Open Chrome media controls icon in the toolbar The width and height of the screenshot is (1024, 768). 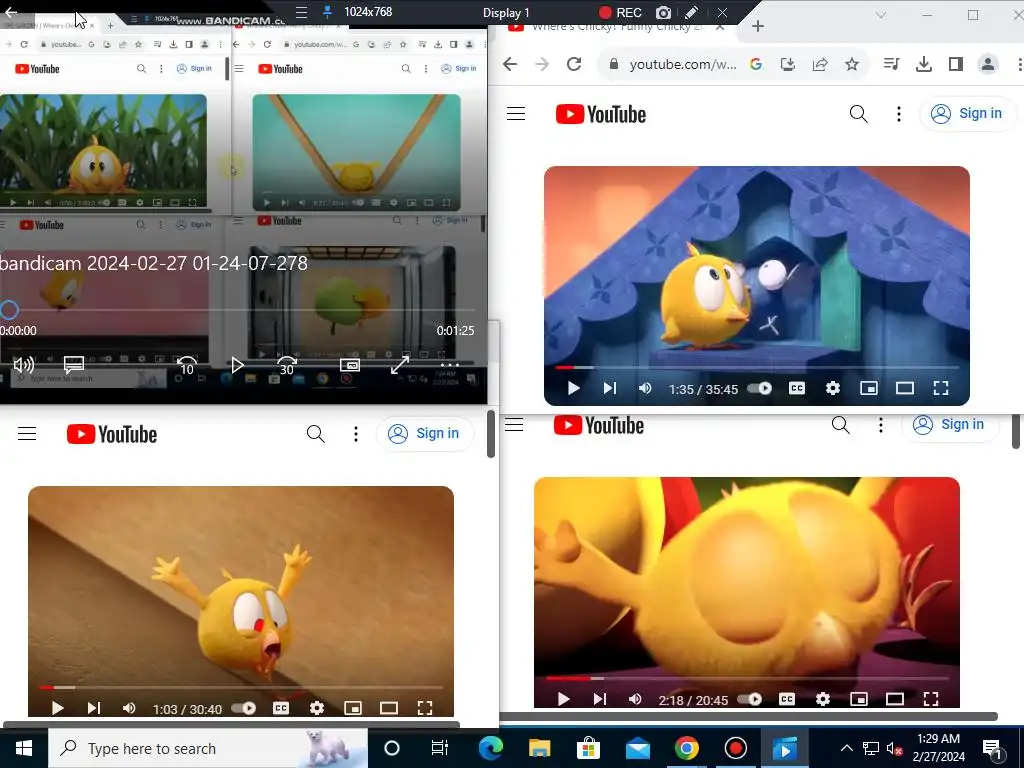(x=891, y=64)
